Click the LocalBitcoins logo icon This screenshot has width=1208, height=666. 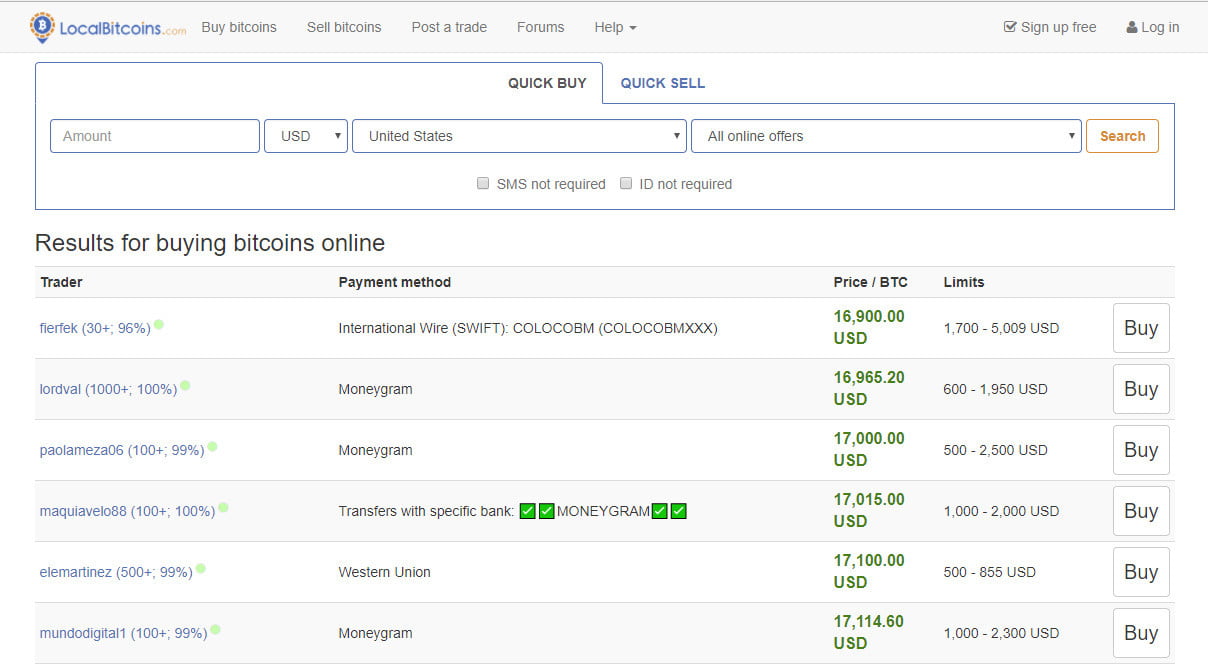(42, 27)
